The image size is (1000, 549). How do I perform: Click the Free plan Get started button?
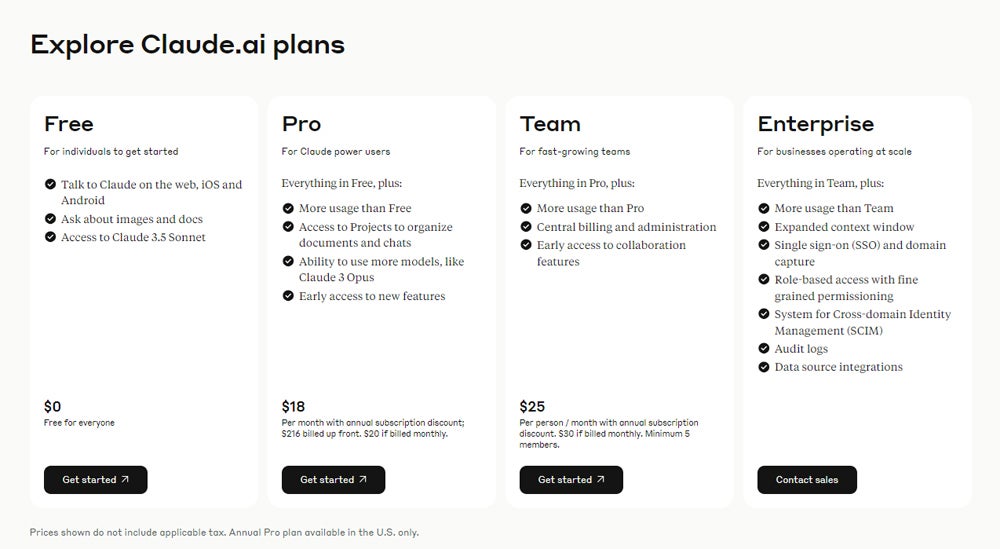[95, 480]
